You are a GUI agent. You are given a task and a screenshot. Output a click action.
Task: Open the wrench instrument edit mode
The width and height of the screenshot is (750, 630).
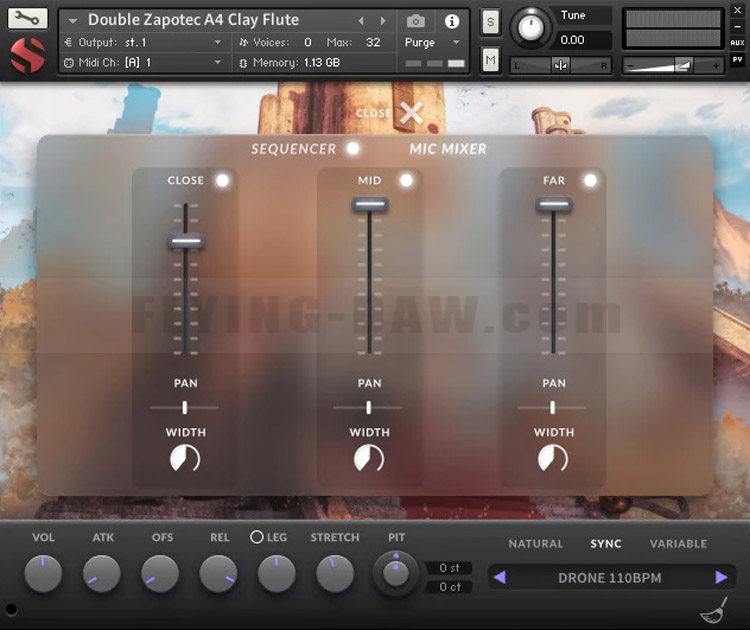click(x=27, y=18)
